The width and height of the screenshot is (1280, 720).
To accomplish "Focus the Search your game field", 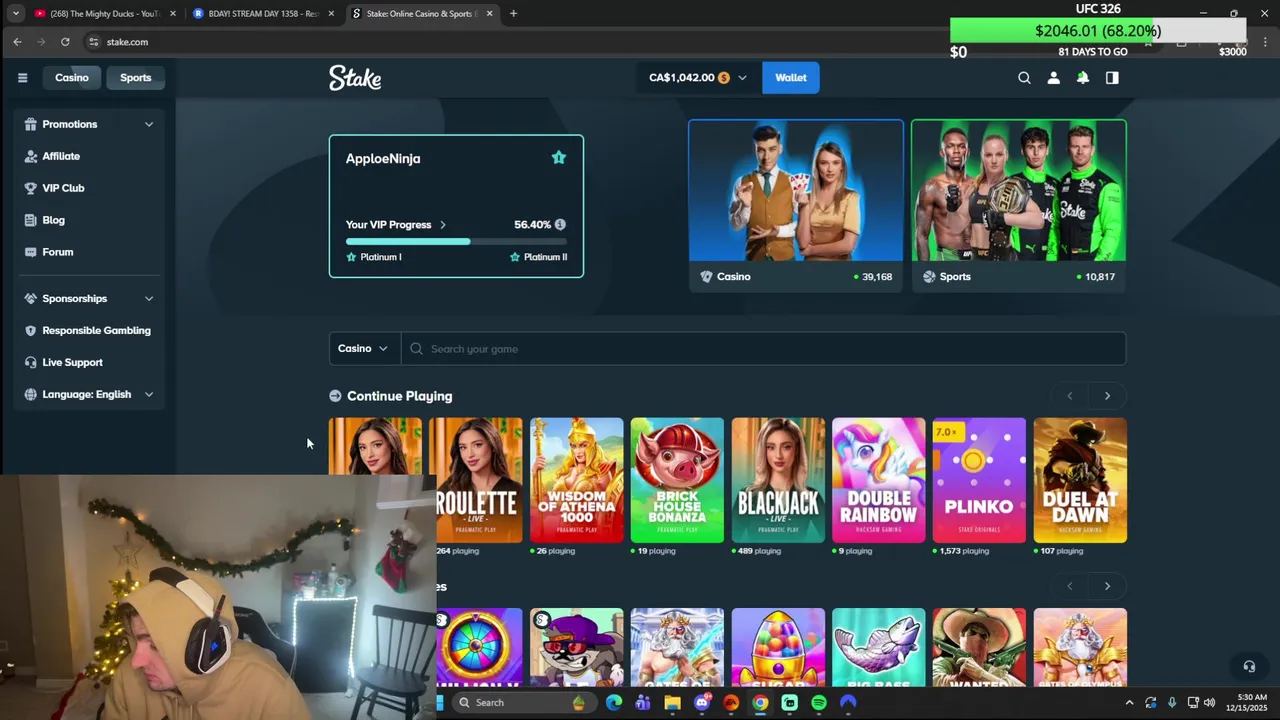I will [764, 349].
